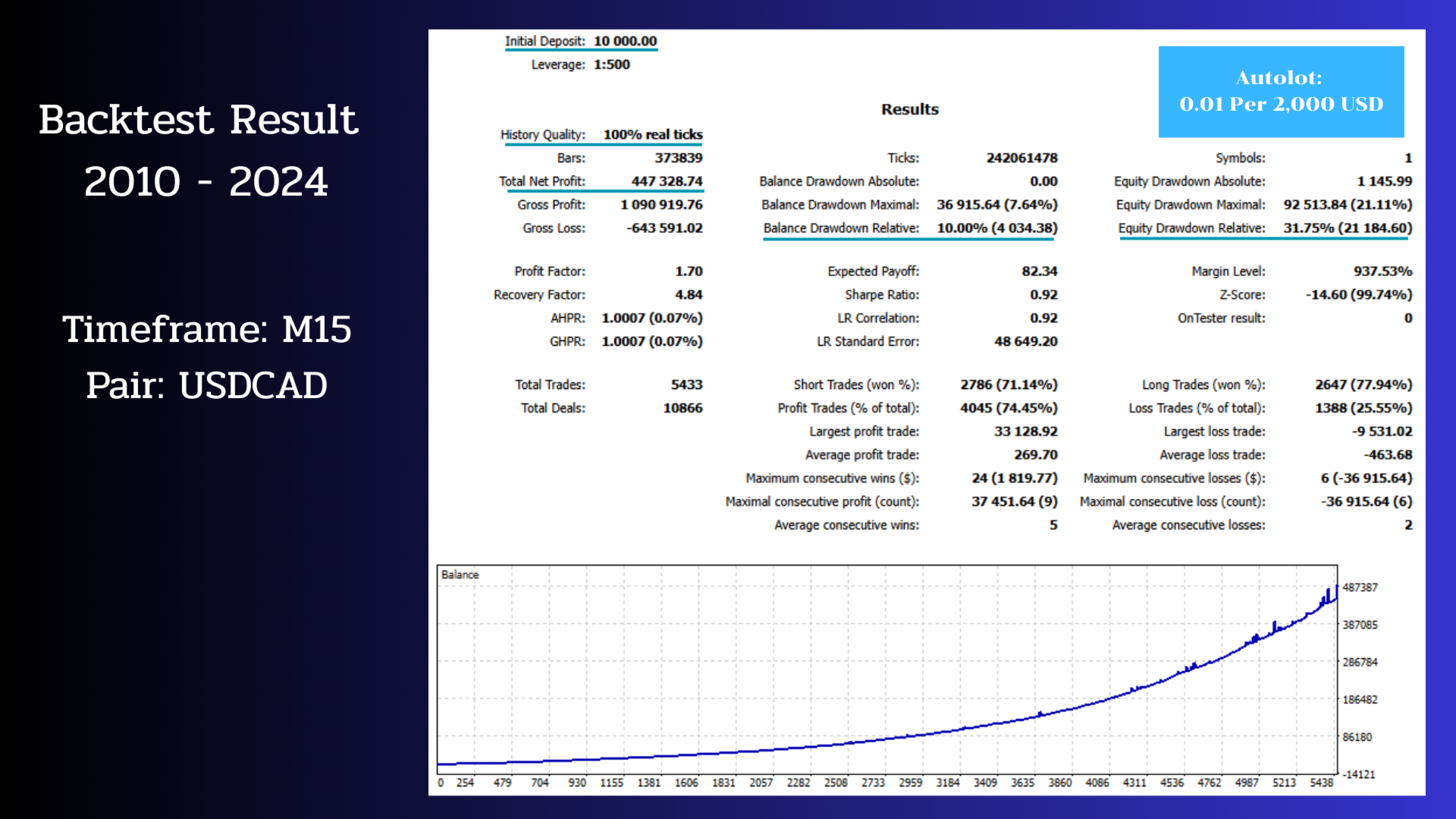Click Loss Trades value 1388 (25.55%)
The image size is (1456, 819).
[1363, 408]
